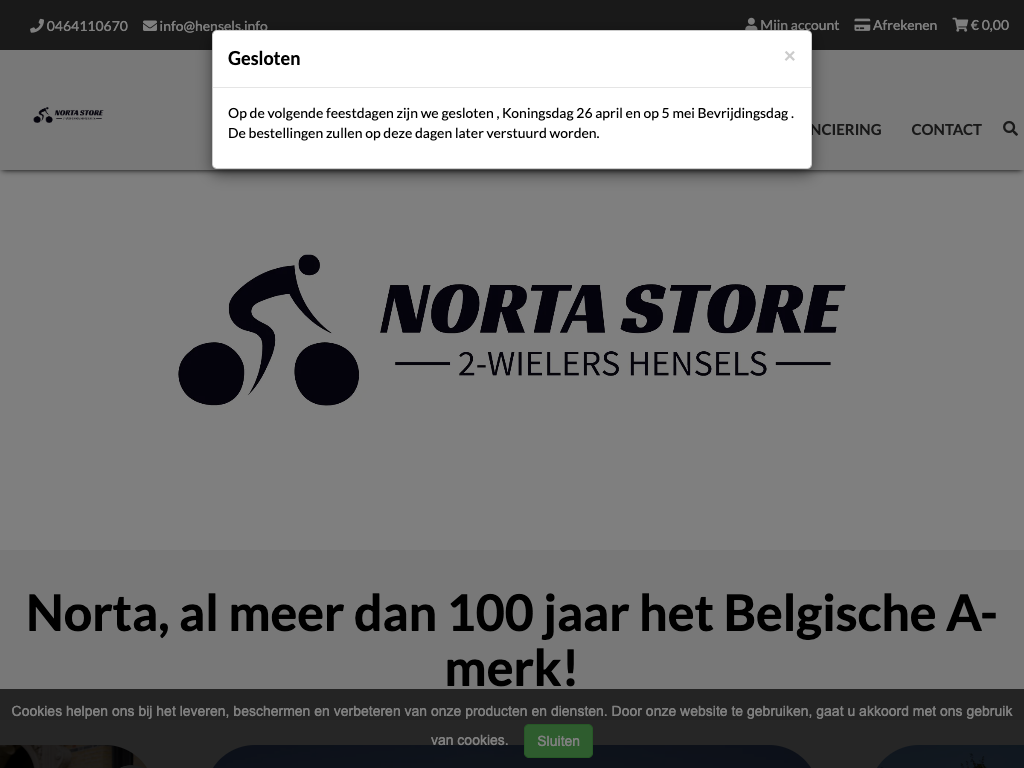
Task: Open search with magnifying glass icon
Action: 1010,129
